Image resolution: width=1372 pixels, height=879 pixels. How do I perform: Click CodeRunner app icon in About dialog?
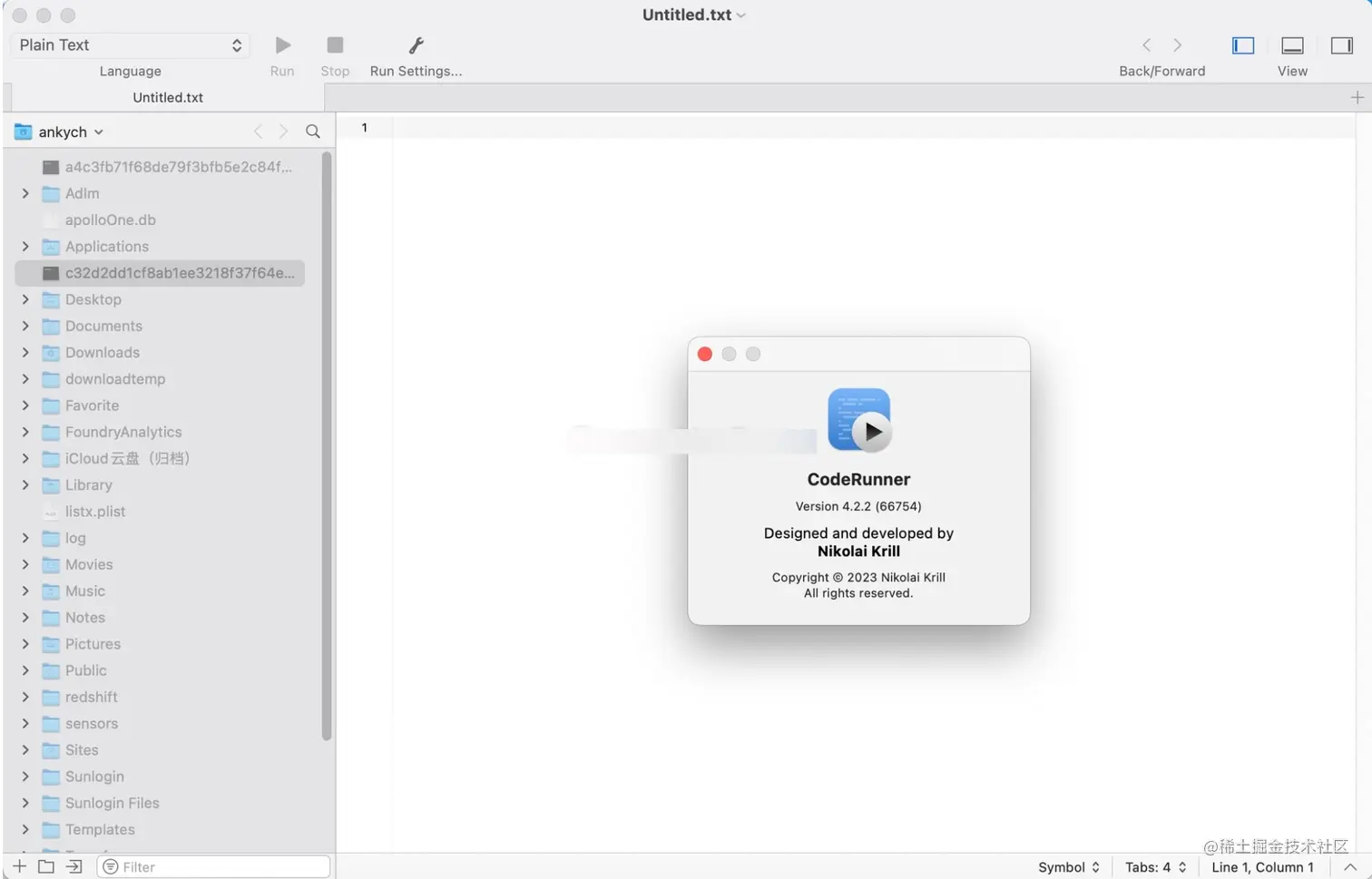point(859,419)
